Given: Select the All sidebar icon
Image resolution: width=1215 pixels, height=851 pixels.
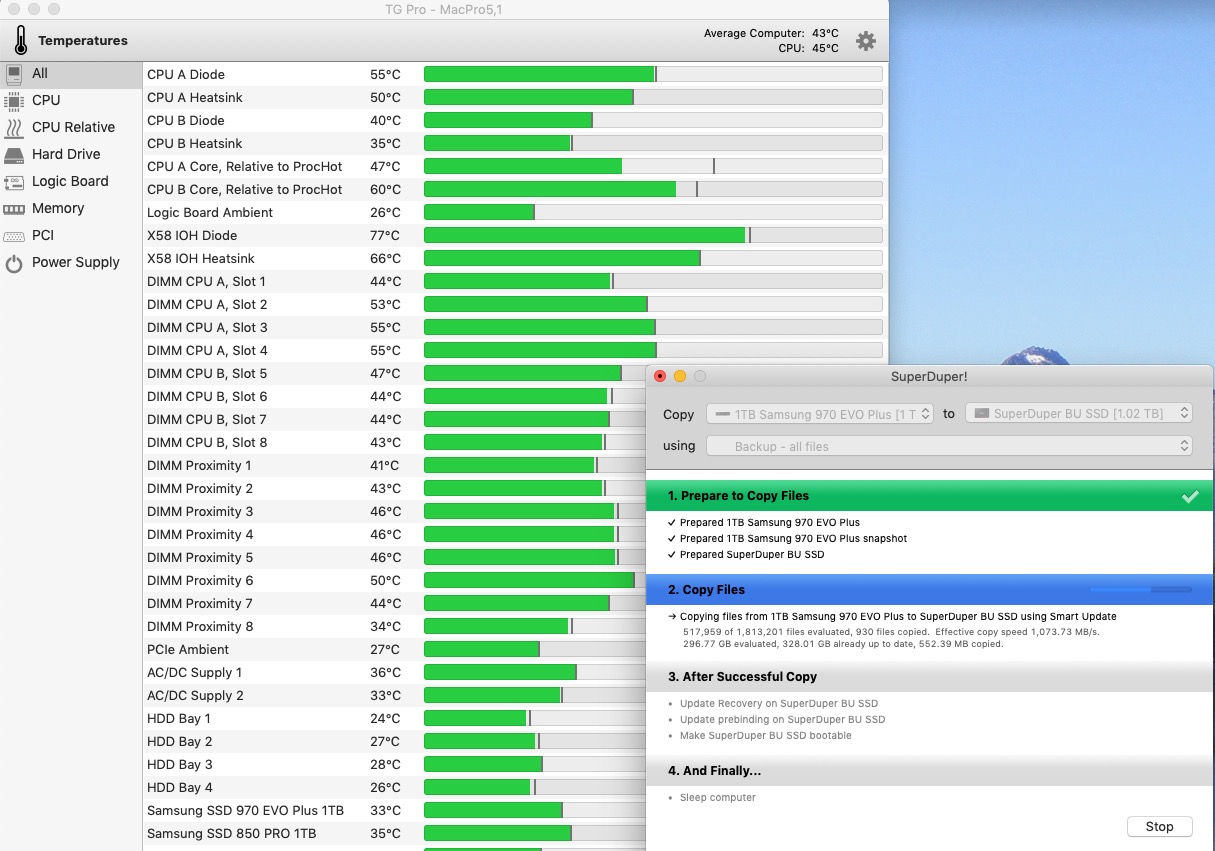Looking at the screenshot, I should coord(14,73).
